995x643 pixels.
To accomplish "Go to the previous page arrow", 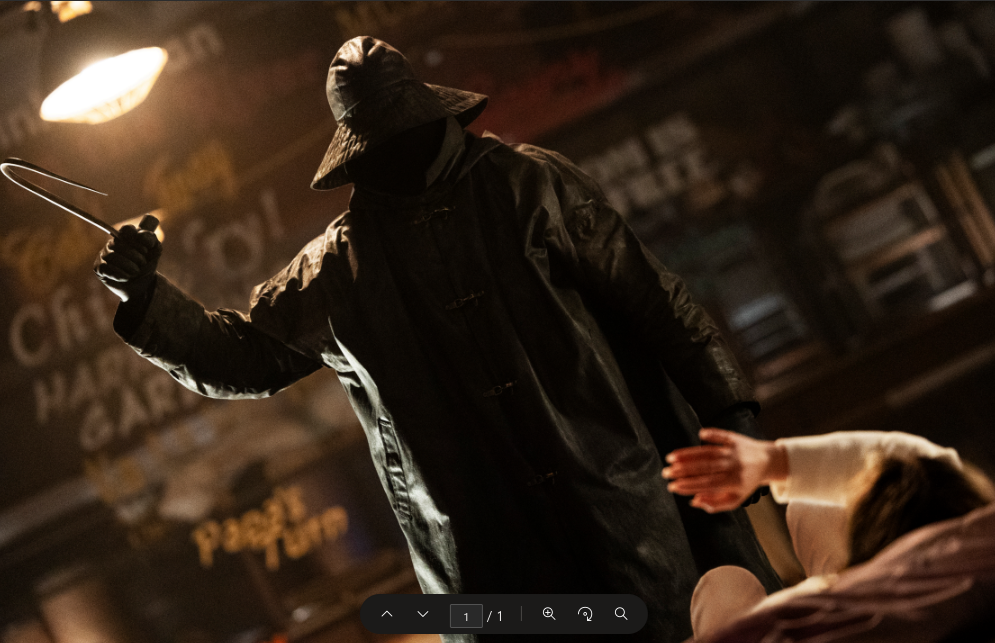I will click(387, 614).
